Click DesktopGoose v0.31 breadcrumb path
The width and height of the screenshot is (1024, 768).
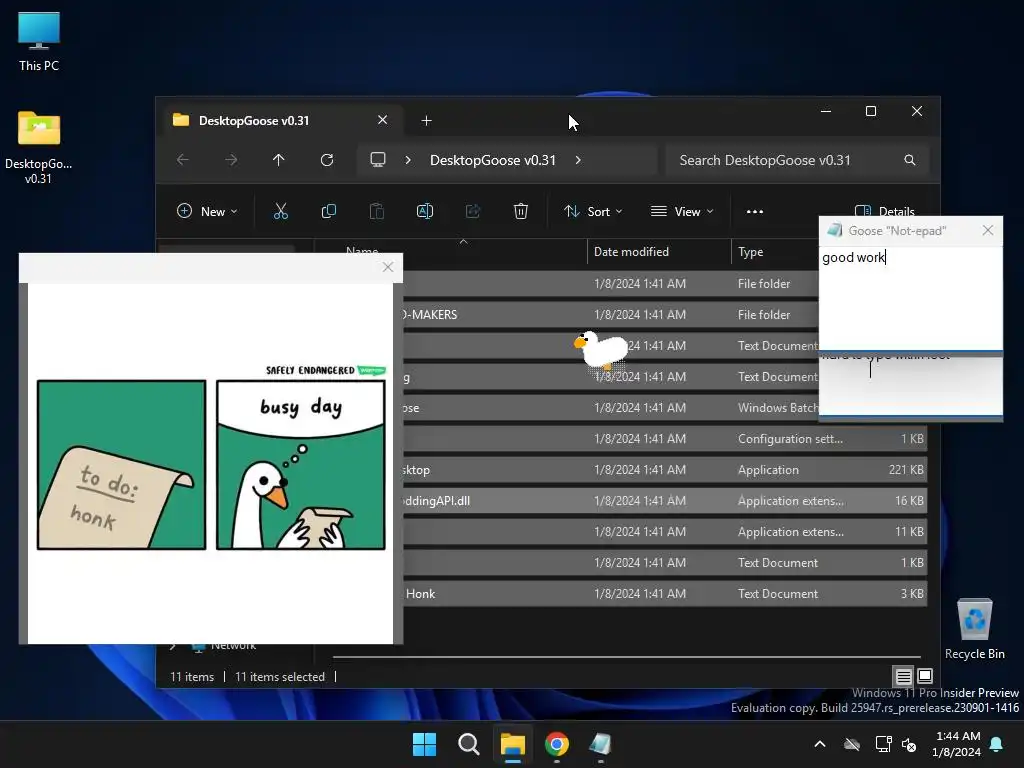coord(493,160)
